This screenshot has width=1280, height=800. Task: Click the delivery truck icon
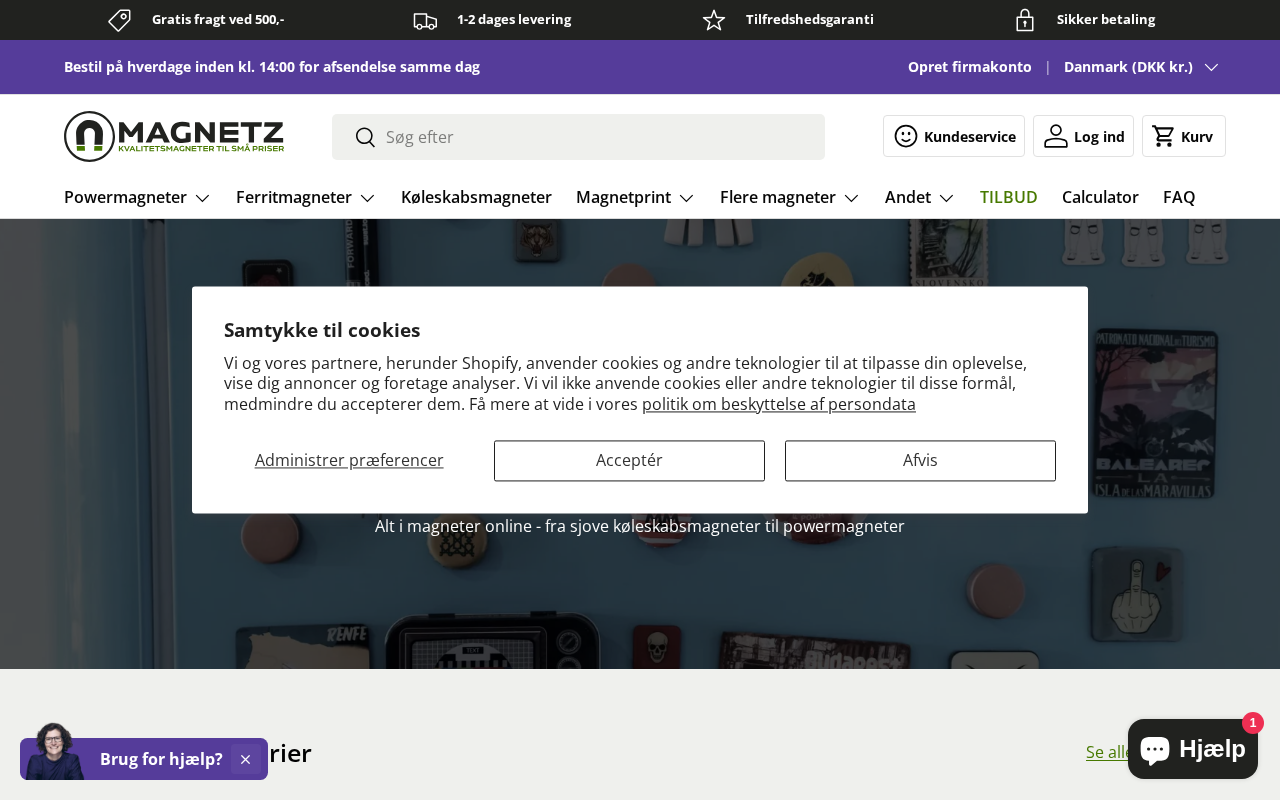(x=425, y=20)
